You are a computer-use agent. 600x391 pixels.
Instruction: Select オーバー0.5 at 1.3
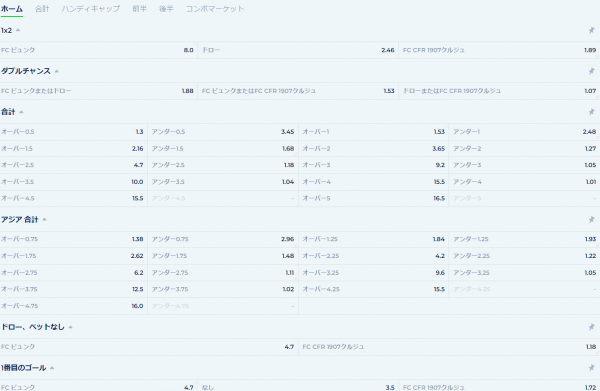pos(73,132)
